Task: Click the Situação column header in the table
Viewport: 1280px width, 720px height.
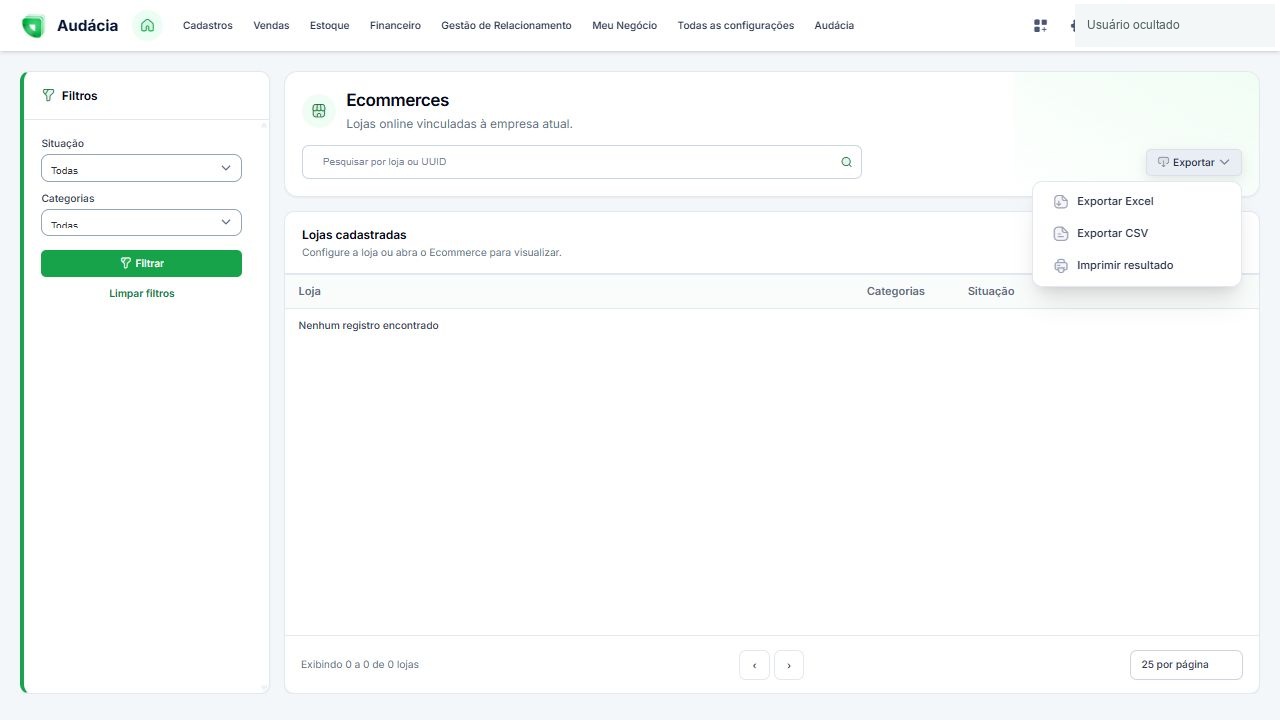Action: [x=991, y=291]
